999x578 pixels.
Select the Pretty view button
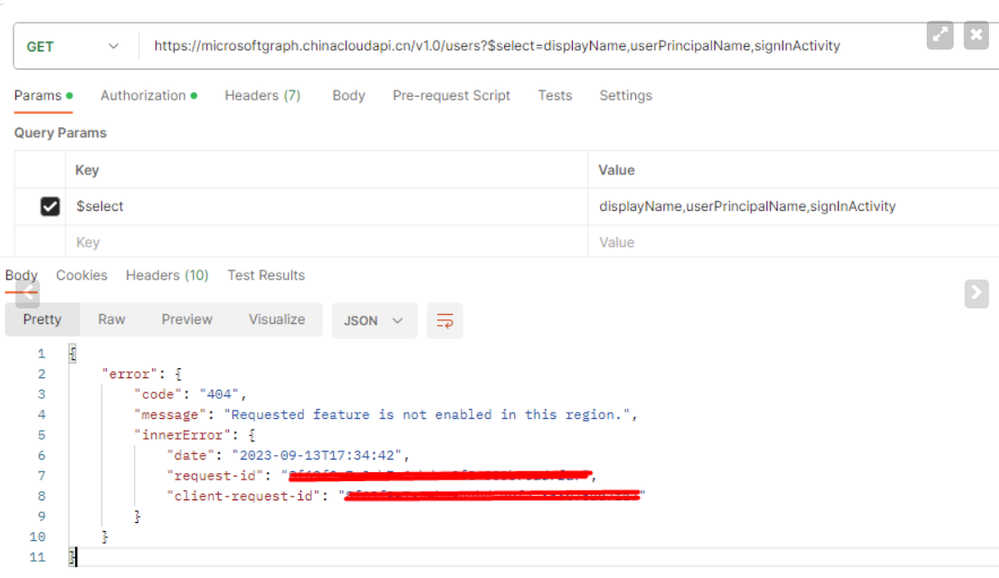[42, 319]
